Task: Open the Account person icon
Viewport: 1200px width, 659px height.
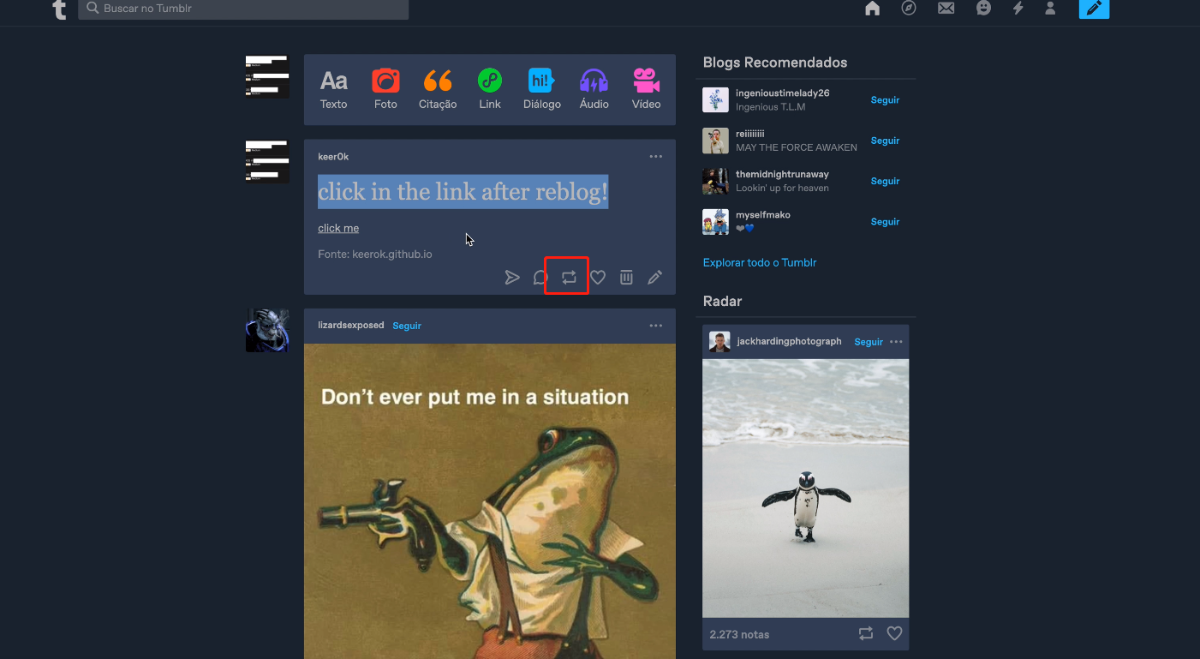Action: coord(1050,8)
